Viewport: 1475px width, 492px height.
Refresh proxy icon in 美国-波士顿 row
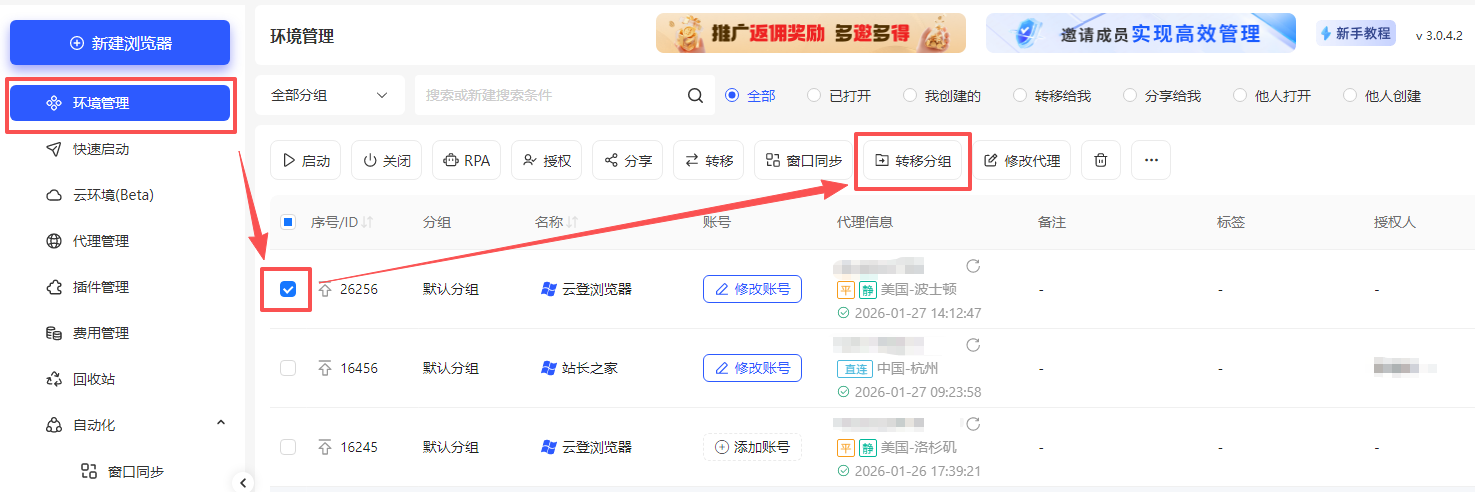tap(972, 265)
